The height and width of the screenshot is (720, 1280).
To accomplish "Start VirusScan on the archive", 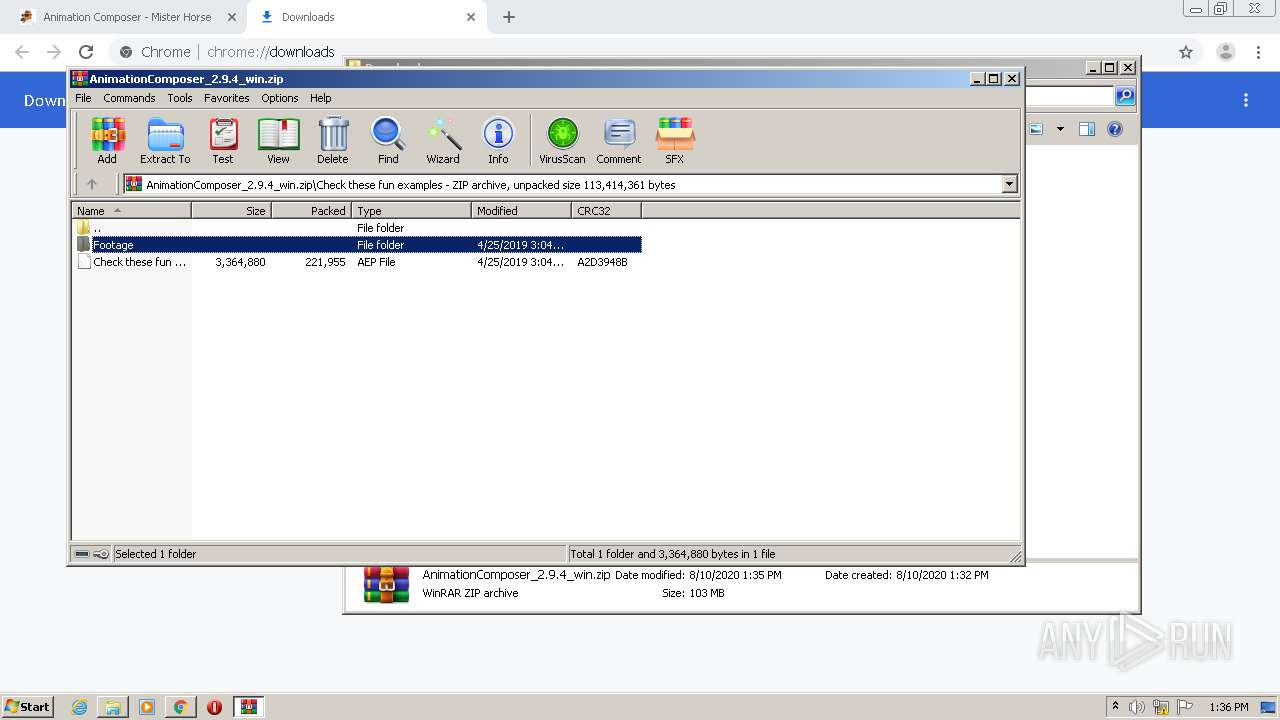I will (562, 140).
